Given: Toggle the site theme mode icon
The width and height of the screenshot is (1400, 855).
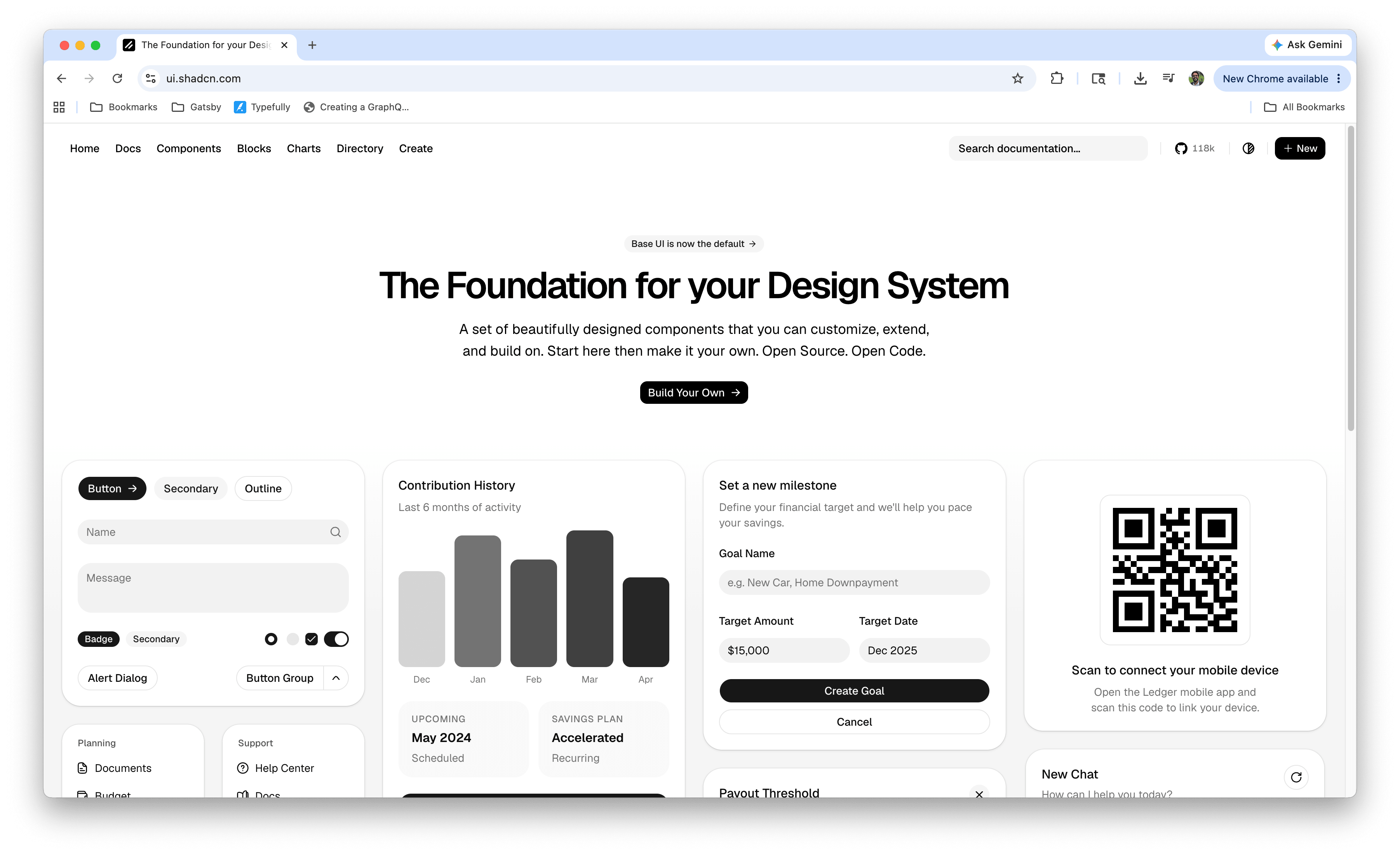Looking at the screenshot, I should click(1248, 148).
